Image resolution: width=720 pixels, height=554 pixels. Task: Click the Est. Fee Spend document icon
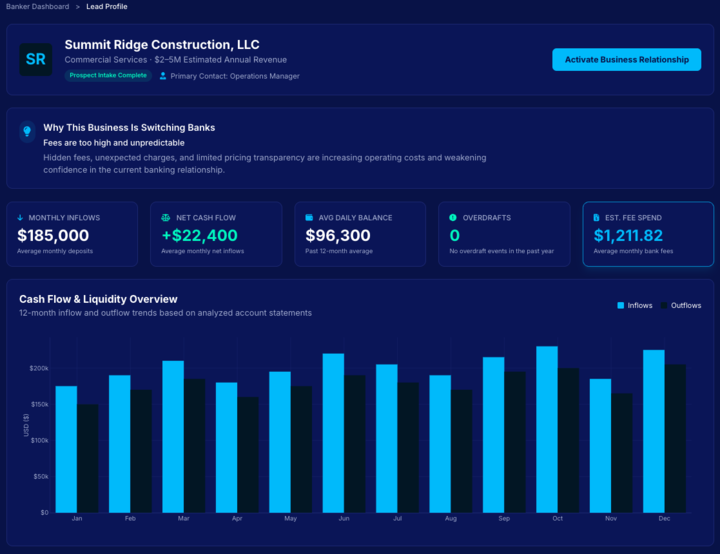597,217
